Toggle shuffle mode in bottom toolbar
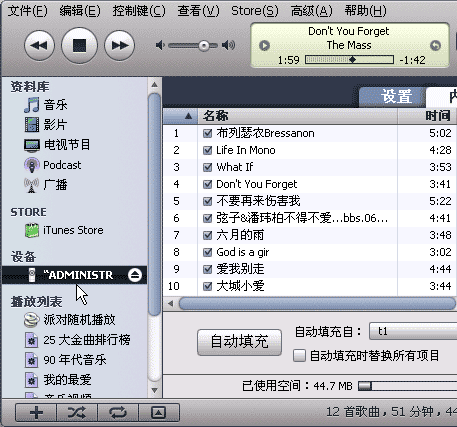The height and width of the screenshot is (427, 457). click(77, 413)
